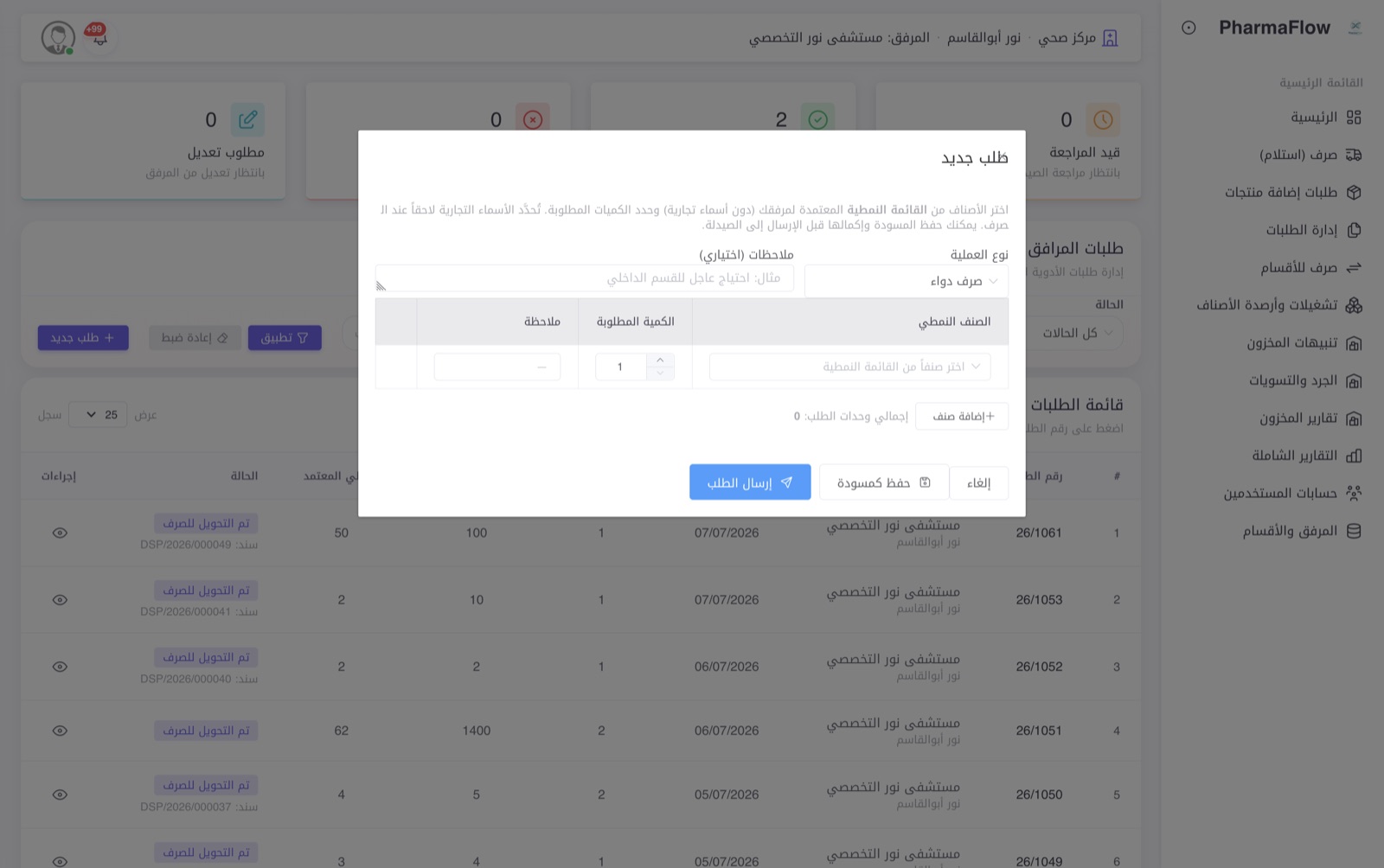Click the green check approved icon on the stat card
This screenshot has width=1384, height=868.
[x=817, y=119]
